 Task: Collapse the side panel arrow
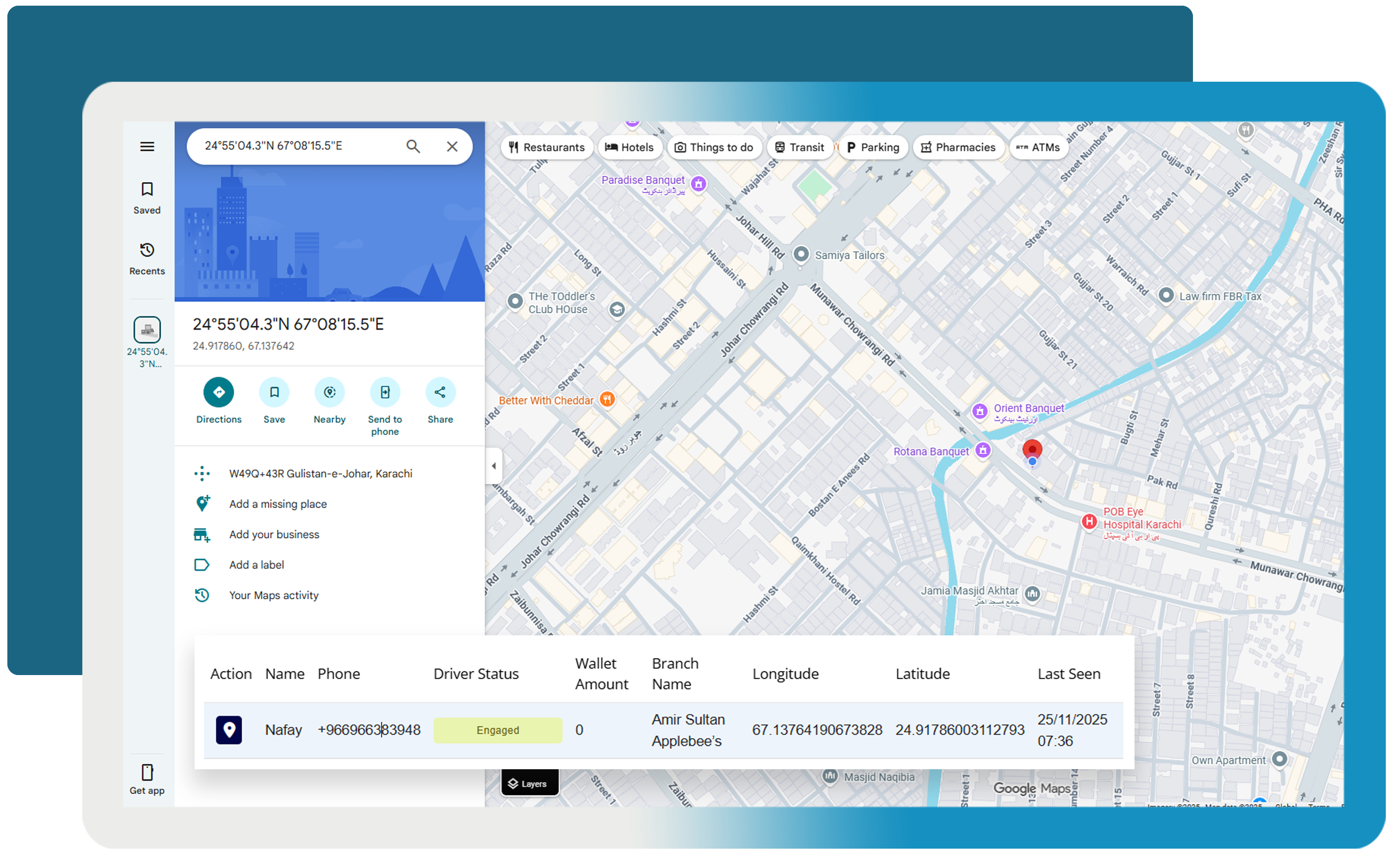tap(494, 466)
